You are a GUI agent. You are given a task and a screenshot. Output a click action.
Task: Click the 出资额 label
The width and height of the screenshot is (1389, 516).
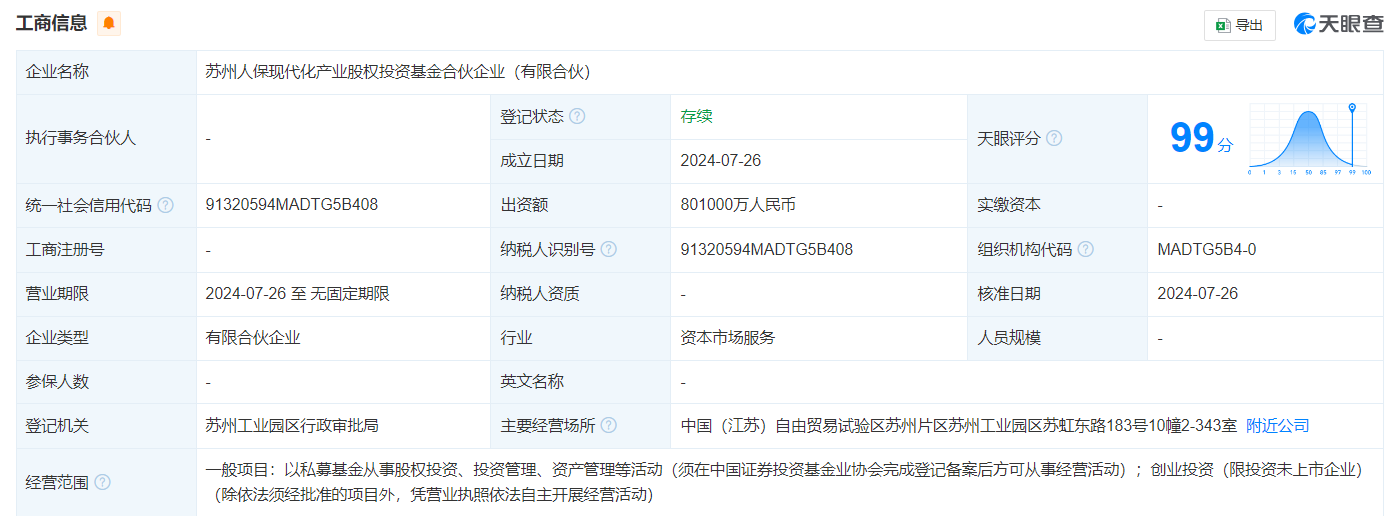(524, 205)
